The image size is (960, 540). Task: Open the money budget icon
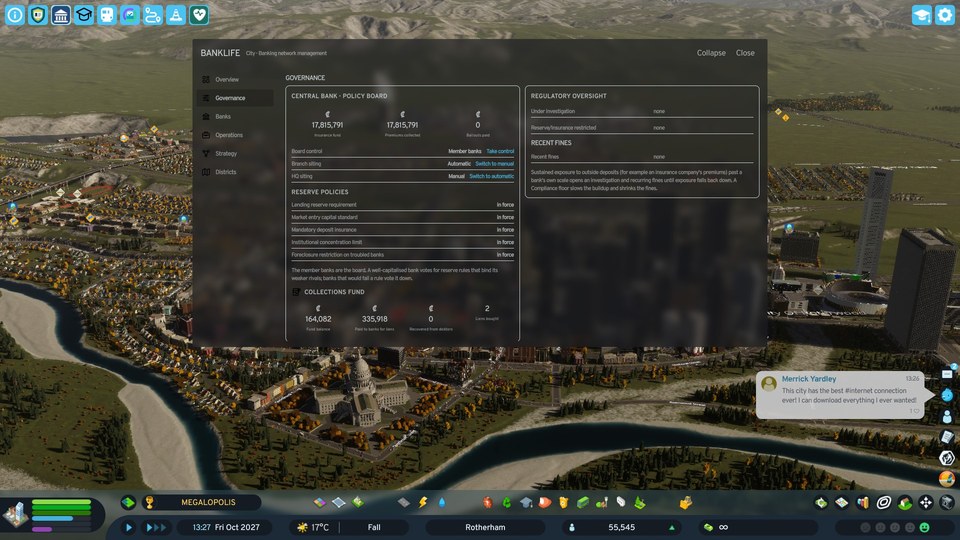click(x=708, y=527)
